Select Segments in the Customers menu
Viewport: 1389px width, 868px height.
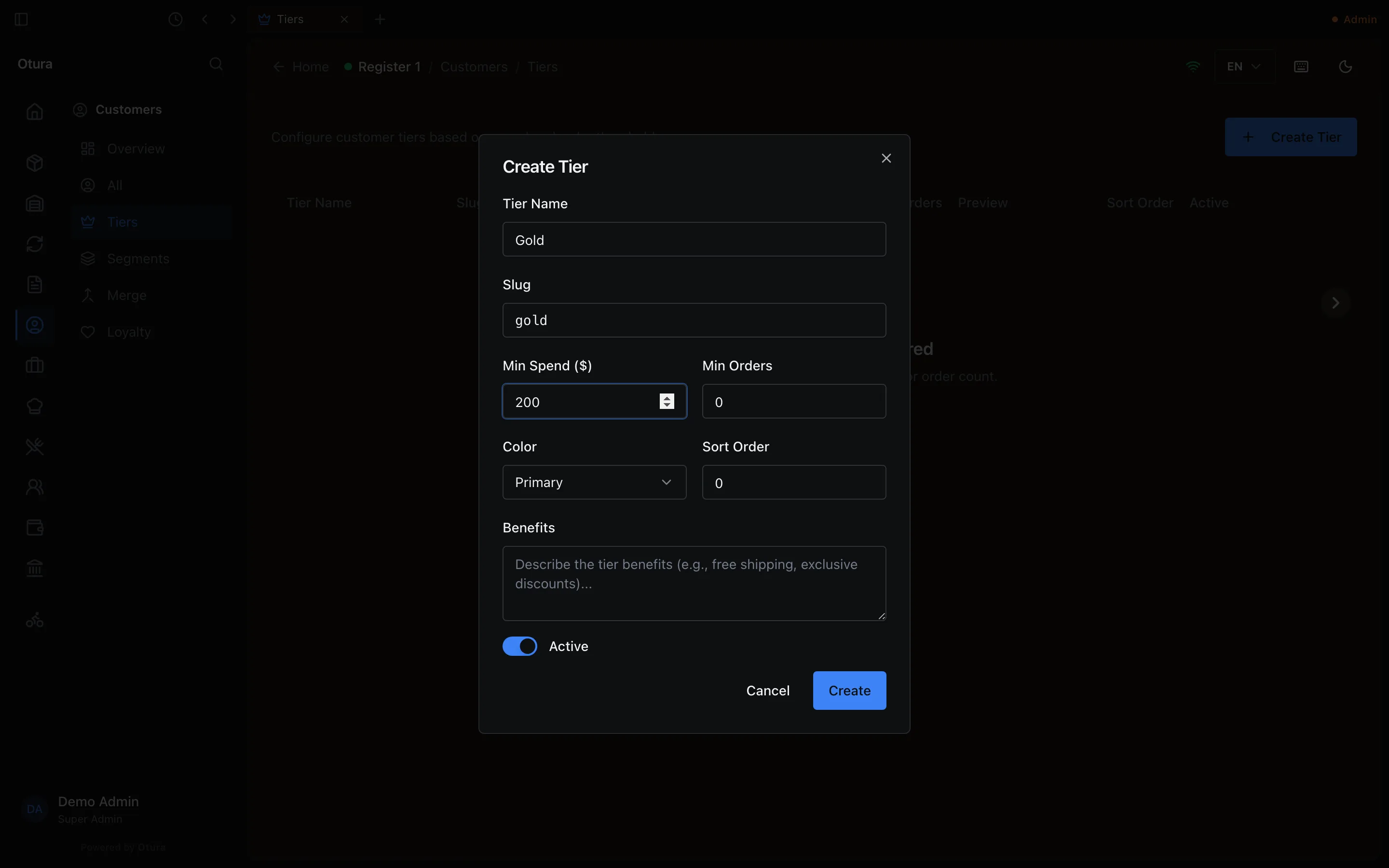click(151, 259)
